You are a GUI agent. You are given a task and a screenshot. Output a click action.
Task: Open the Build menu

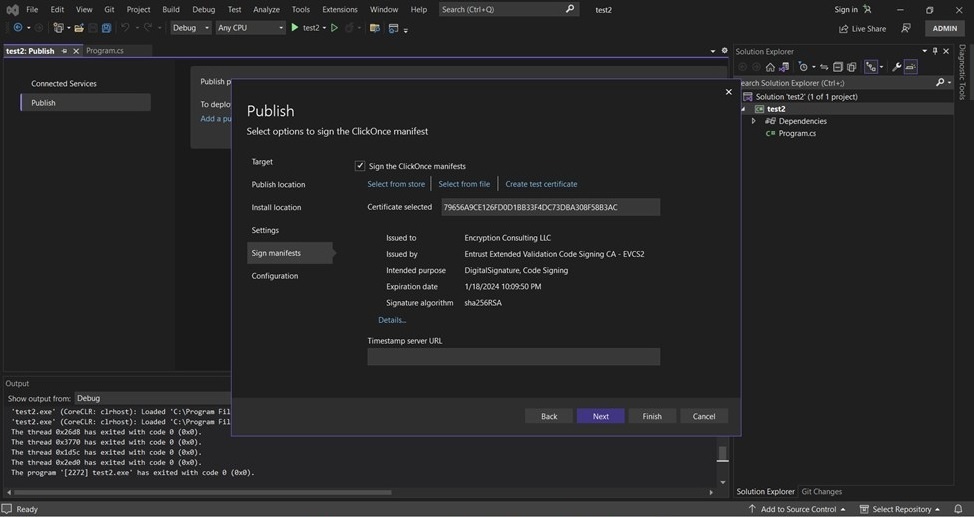click(x=171, y=9)
